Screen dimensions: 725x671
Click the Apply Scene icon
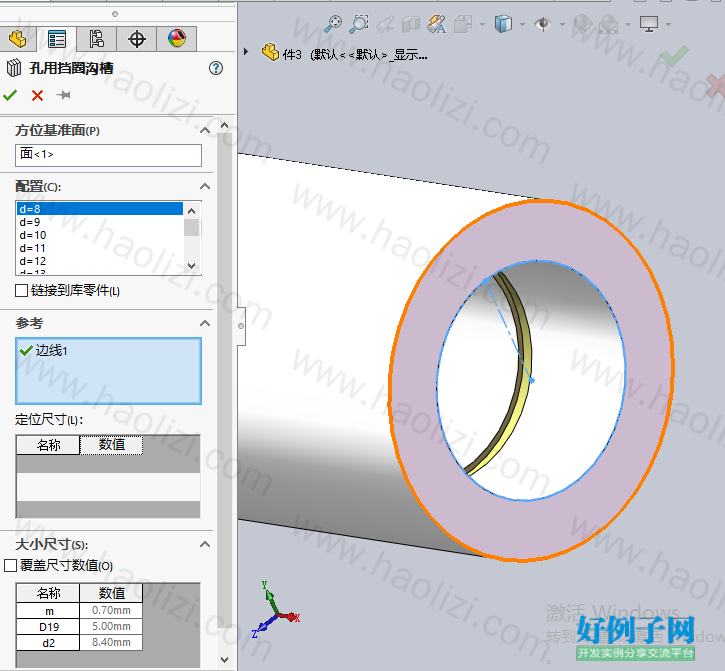pos(608,24)
